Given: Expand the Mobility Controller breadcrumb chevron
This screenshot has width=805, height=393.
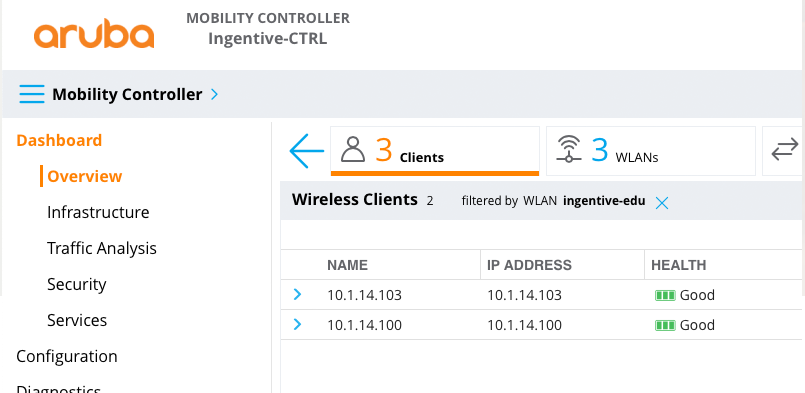Looking at the screenshot, I should coord(215,95).
